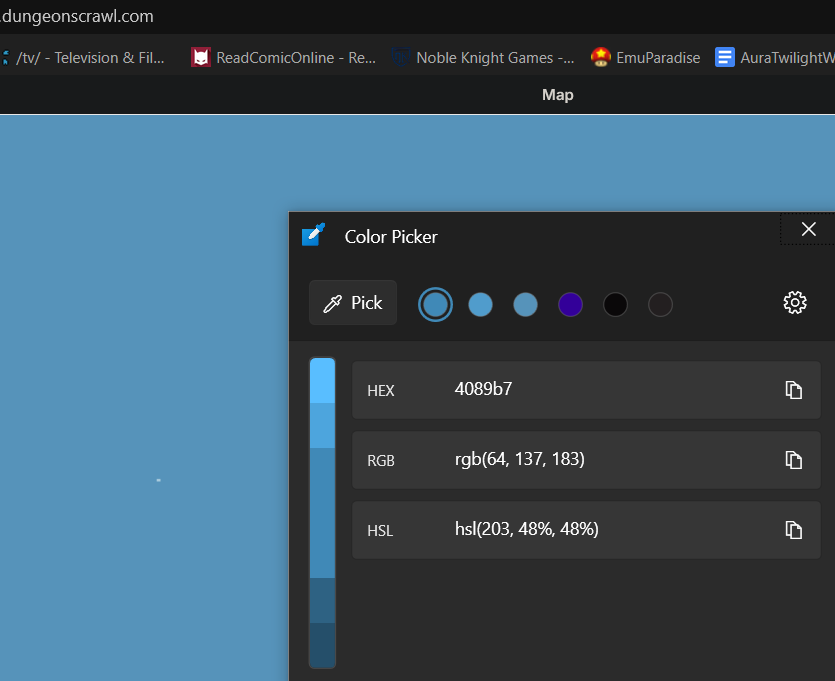Copy the HEX value 4089b7
The image size is (835, 681).
[793, 390]
